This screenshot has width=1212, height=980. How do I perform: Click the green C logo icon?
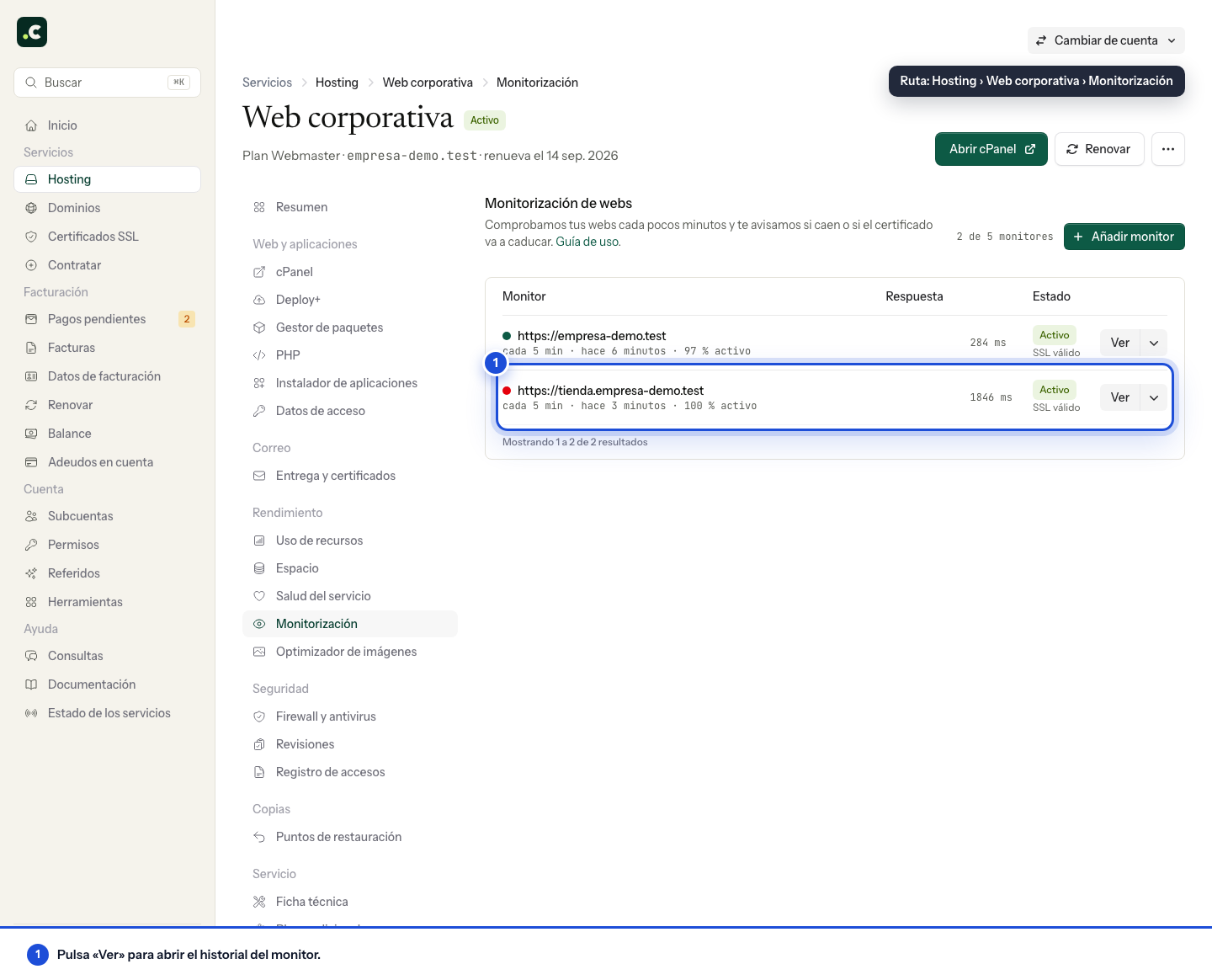coord(32,32)
